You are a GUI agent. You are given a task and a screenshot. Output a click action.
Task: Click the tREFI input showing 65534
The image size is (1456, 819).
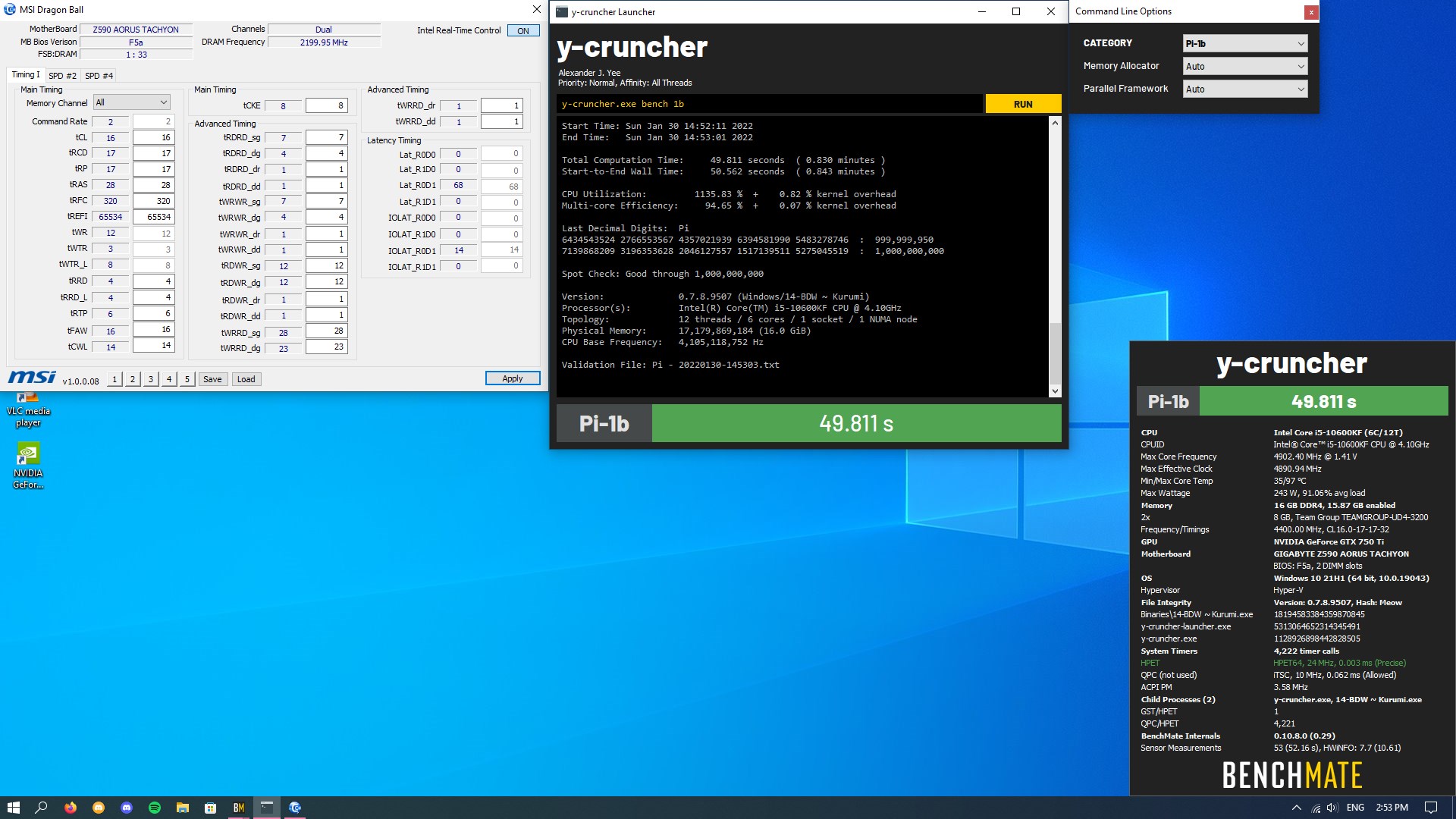click(154, 217)
